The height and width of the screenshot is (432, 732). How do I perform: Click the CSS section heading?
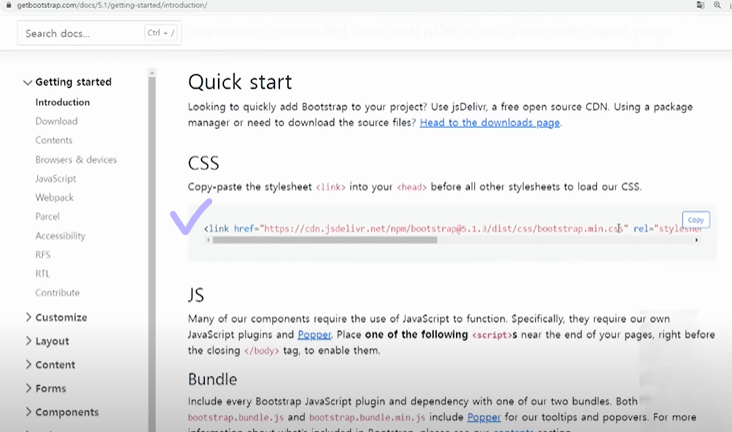203,163
